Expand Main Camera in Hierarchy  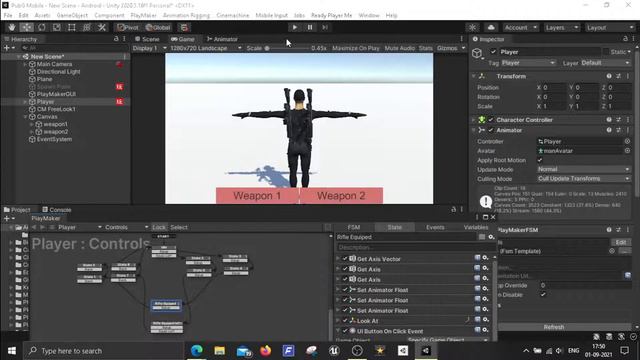pyautogui.click(x=25, y=64)
